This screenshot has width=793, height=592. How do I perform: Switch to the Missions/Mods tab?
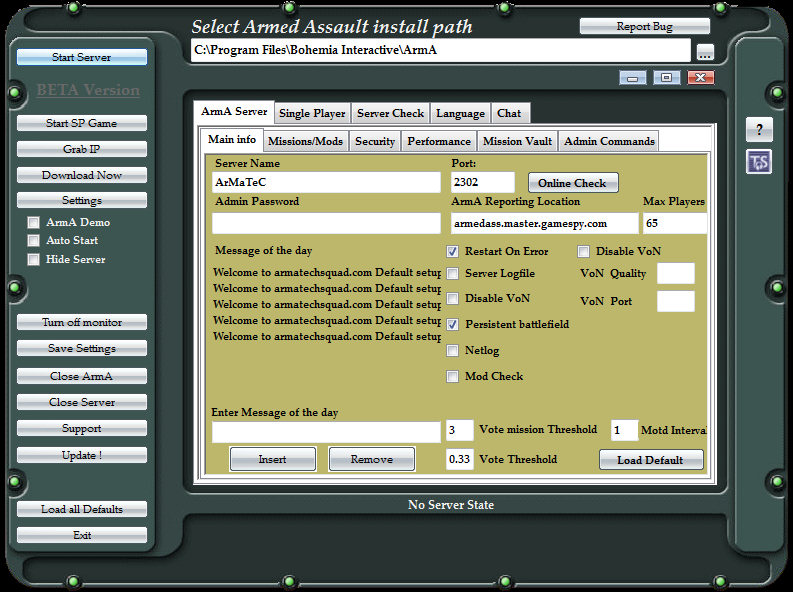click(x=306, y=142)
